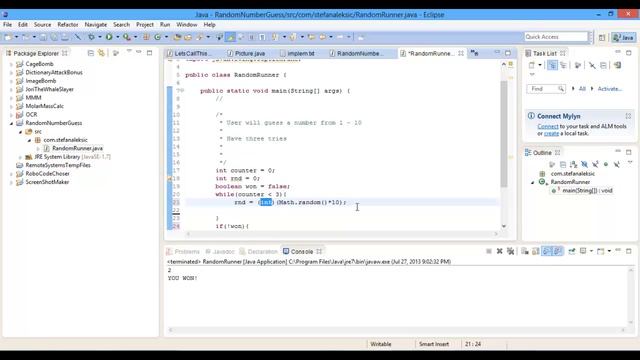This screenshot has width=640, height=360.
Task: Toggle Scroll Lock in Console toolbar
Action: (x=536, y=251)
